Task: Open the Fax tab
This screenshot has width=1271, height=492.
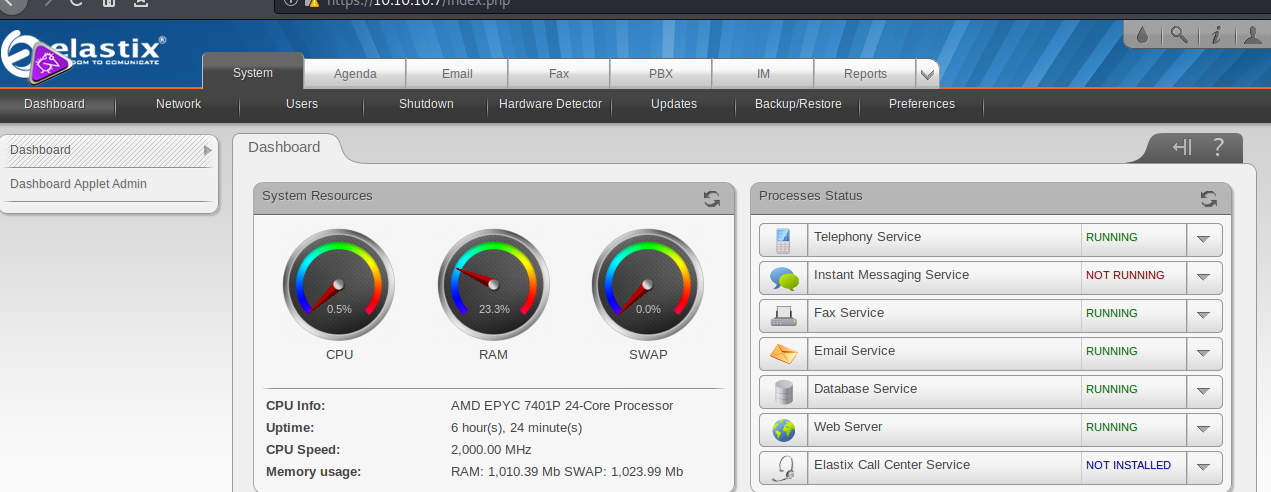Action: click(x=559, y=74)
